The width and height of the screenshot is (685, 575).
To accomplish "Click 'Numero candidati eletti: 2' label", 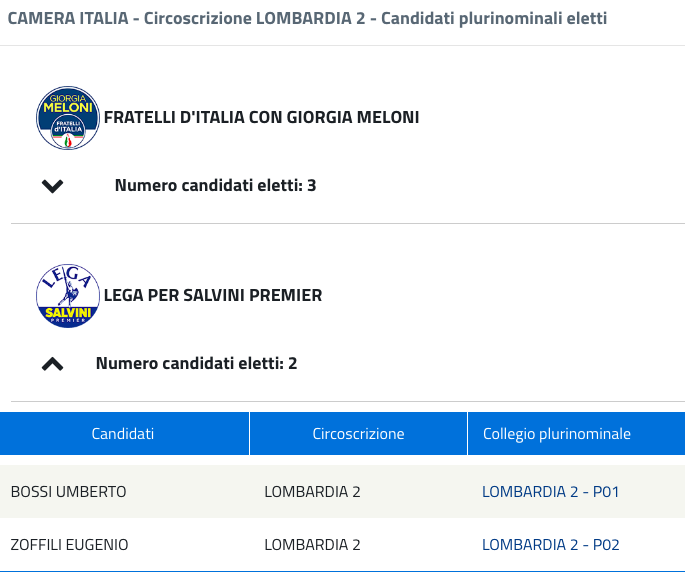I will (x=197, y=364).
